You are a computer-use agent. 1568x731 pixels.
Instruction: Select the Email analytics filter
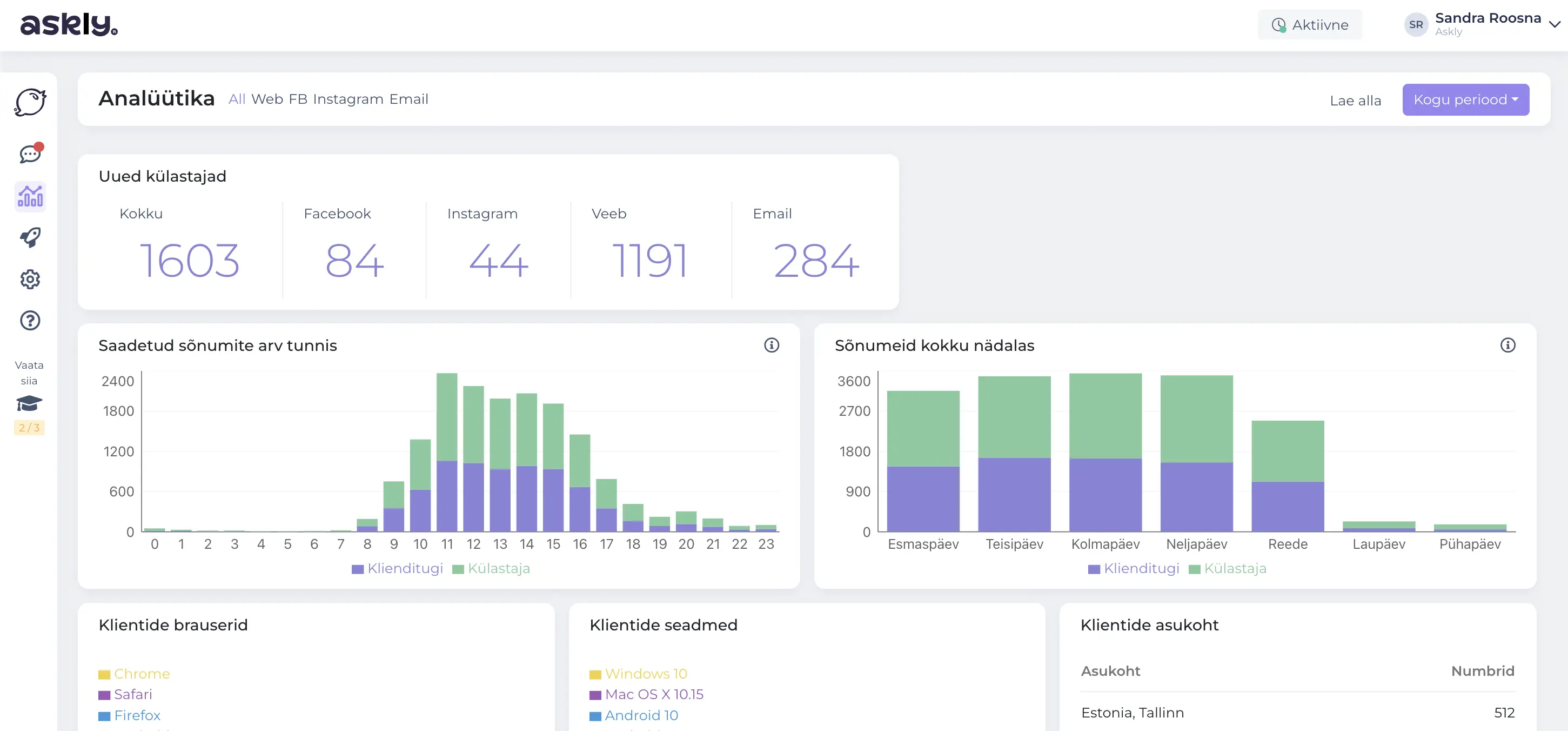[408, 99]
